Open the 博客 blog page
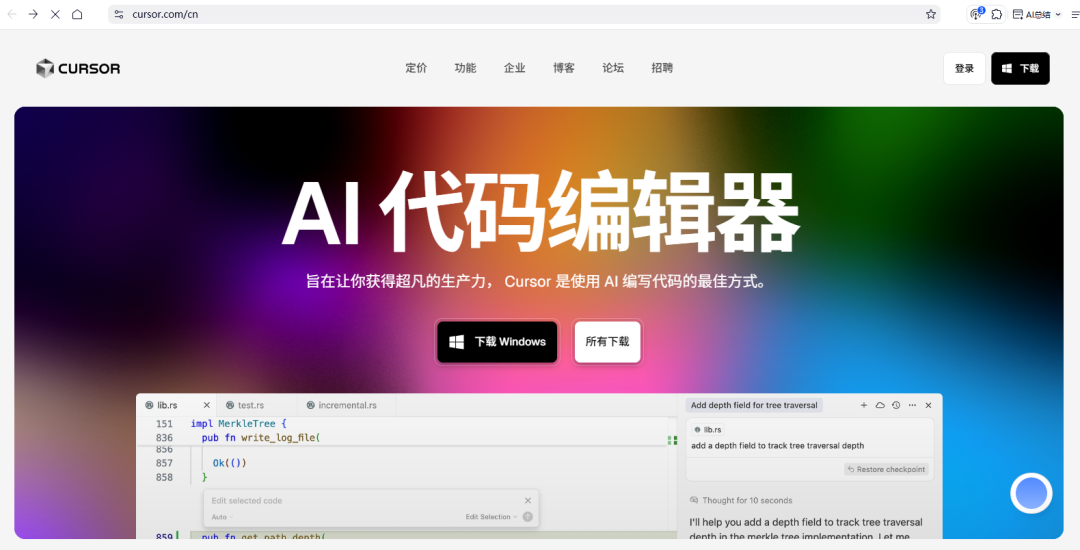This screenshot has height=550, width=1080. [x=563, y=68]
